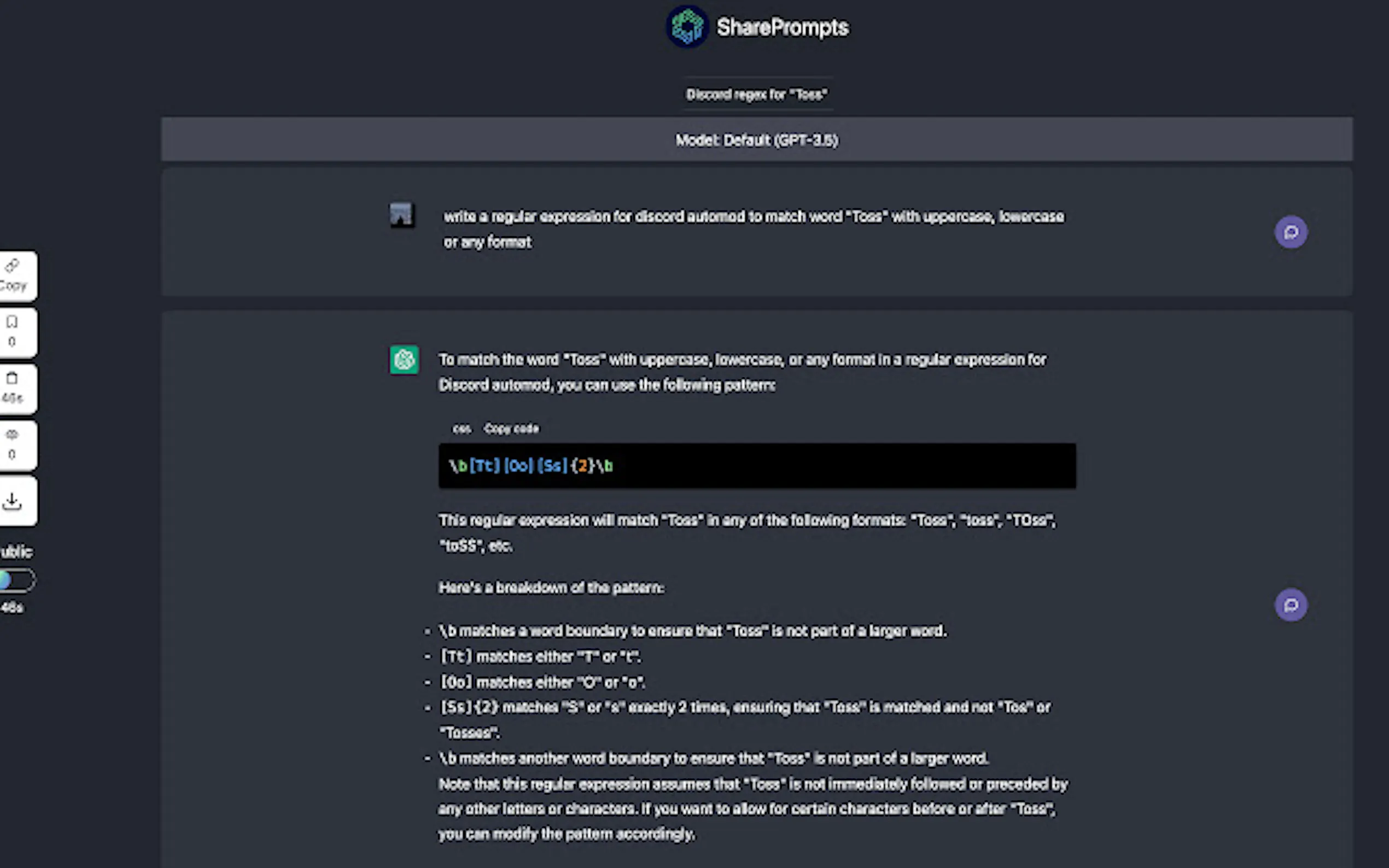This screenshot has height=868, width=1389.
Task: Click the SharePrompts logo icon
Action: 687,27
